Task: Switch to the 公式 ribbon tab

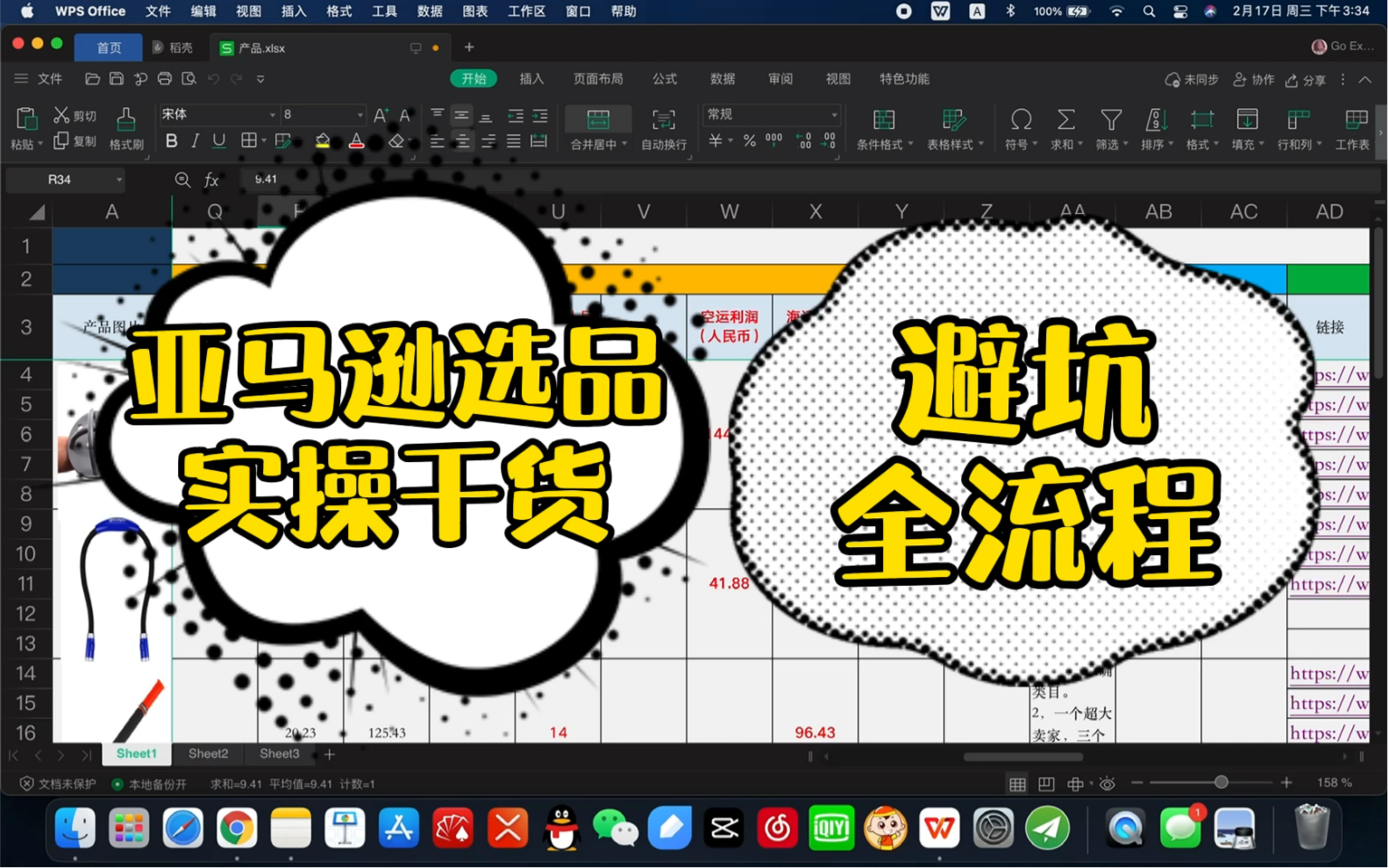Action: click(665, 79)
